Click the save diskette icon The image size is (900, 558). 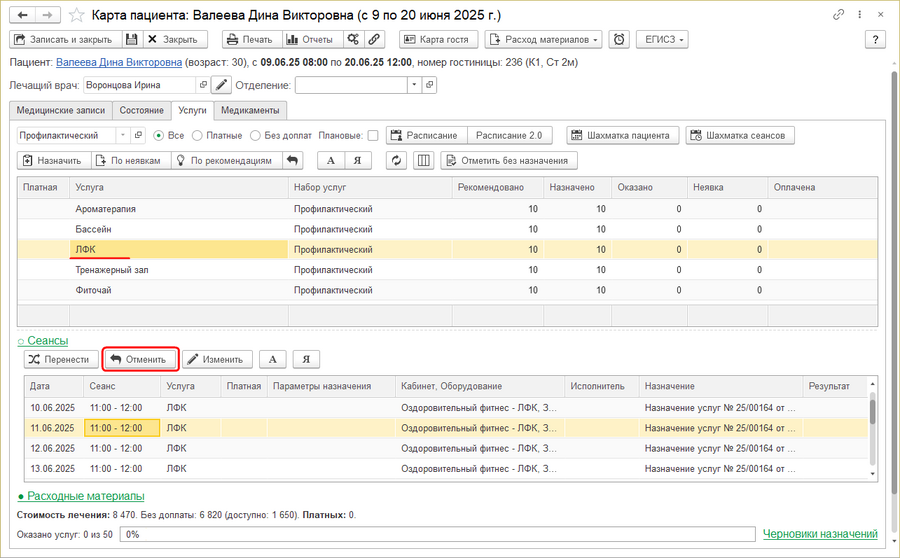131,40
